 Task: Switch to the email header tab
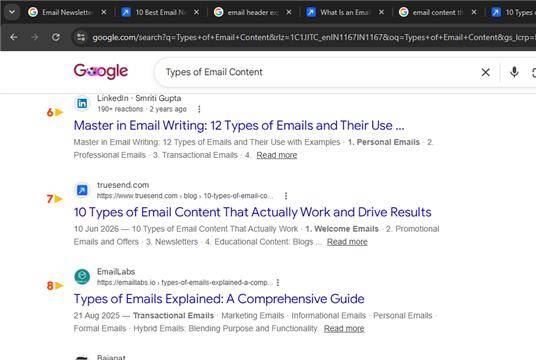[247, 12]
